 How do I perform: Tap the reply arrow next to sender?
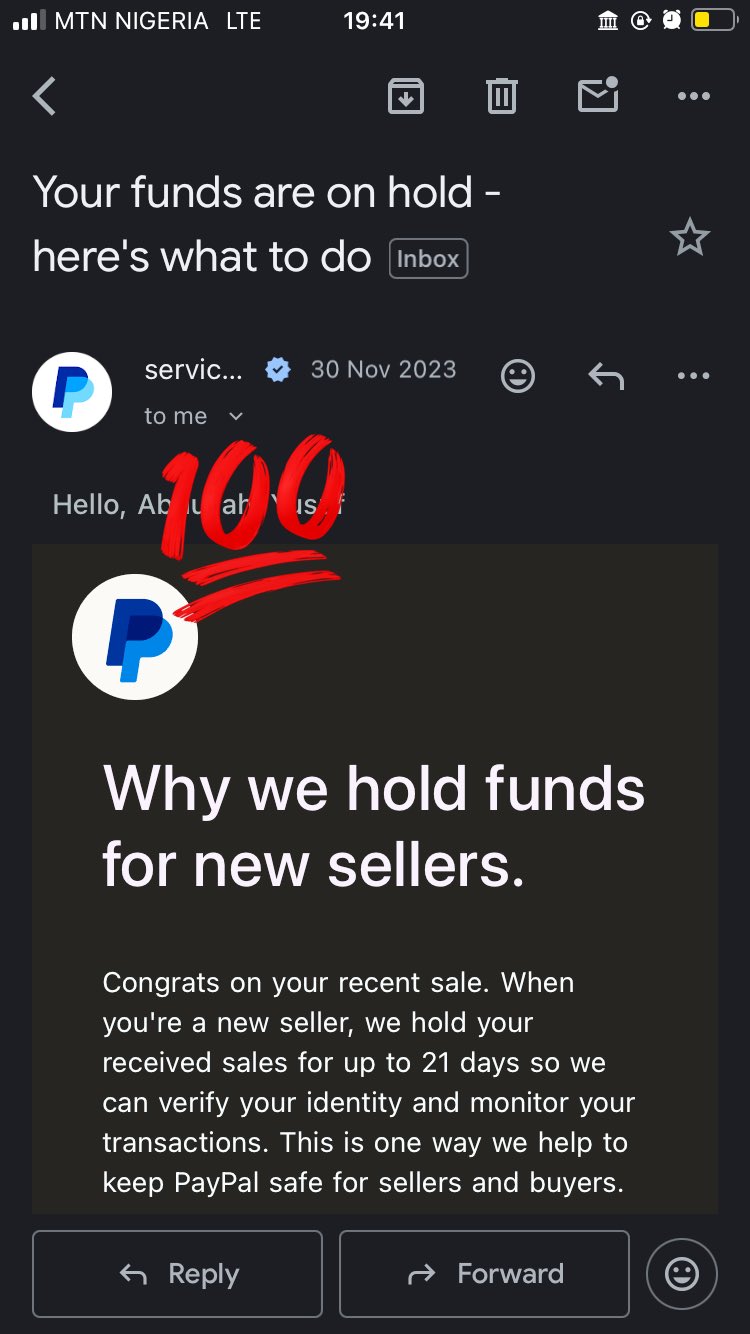606,377
